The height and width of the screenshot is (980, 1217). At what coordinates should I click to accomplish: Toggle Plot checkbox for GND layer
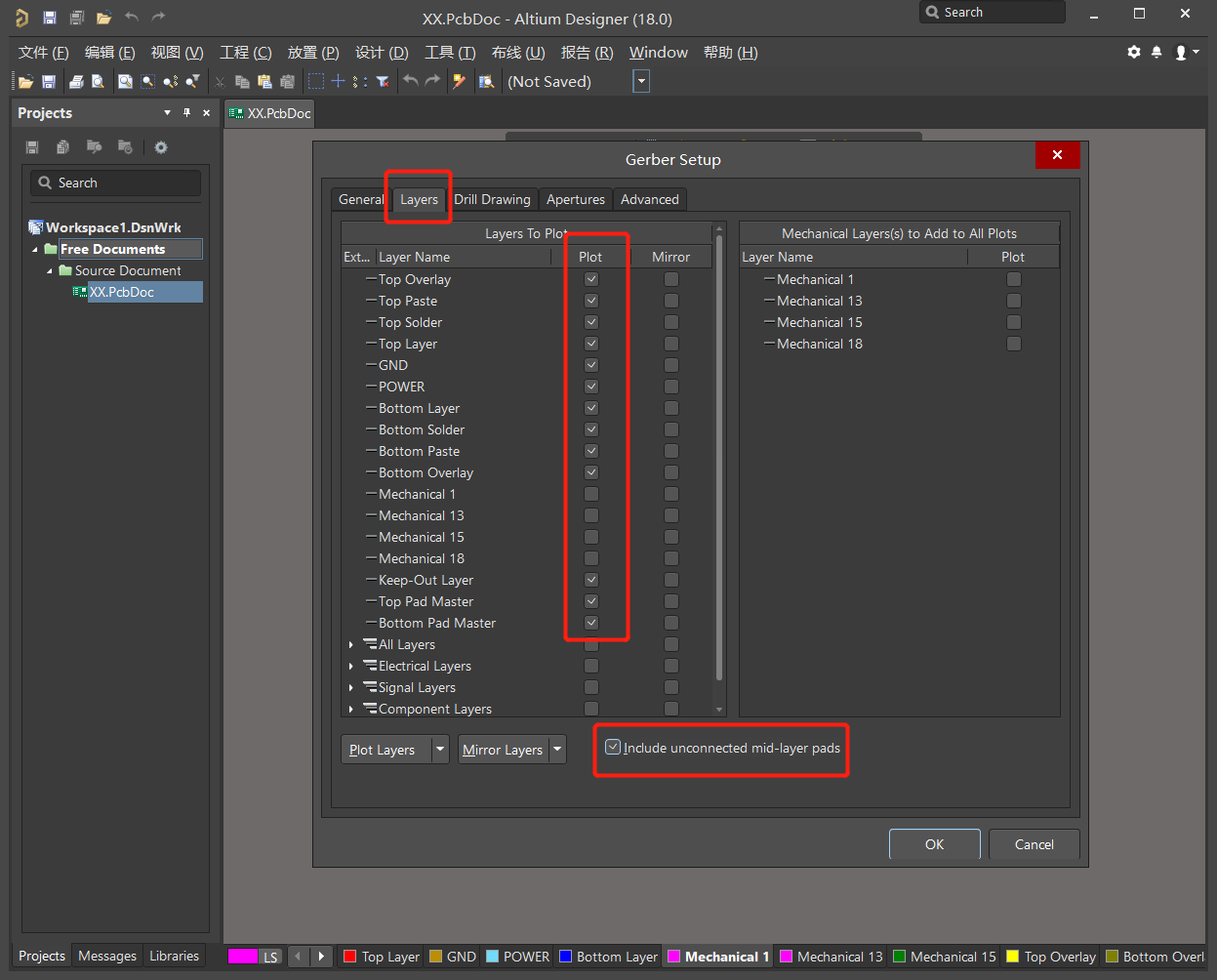point(591,365)
